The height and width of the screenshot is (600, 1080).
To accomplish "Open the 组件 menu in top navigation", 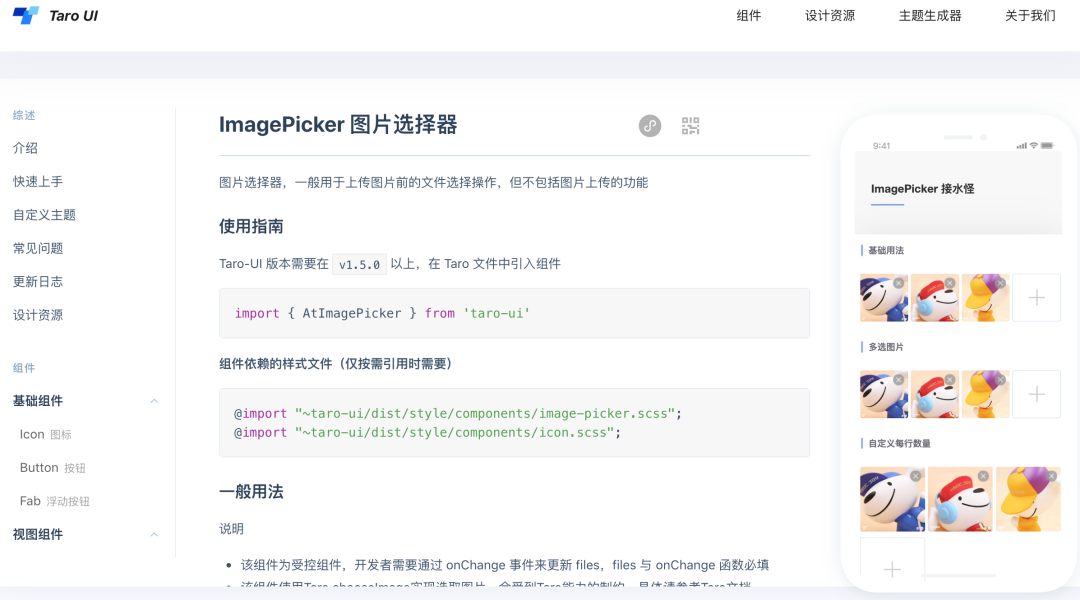I will click(749, 15).
